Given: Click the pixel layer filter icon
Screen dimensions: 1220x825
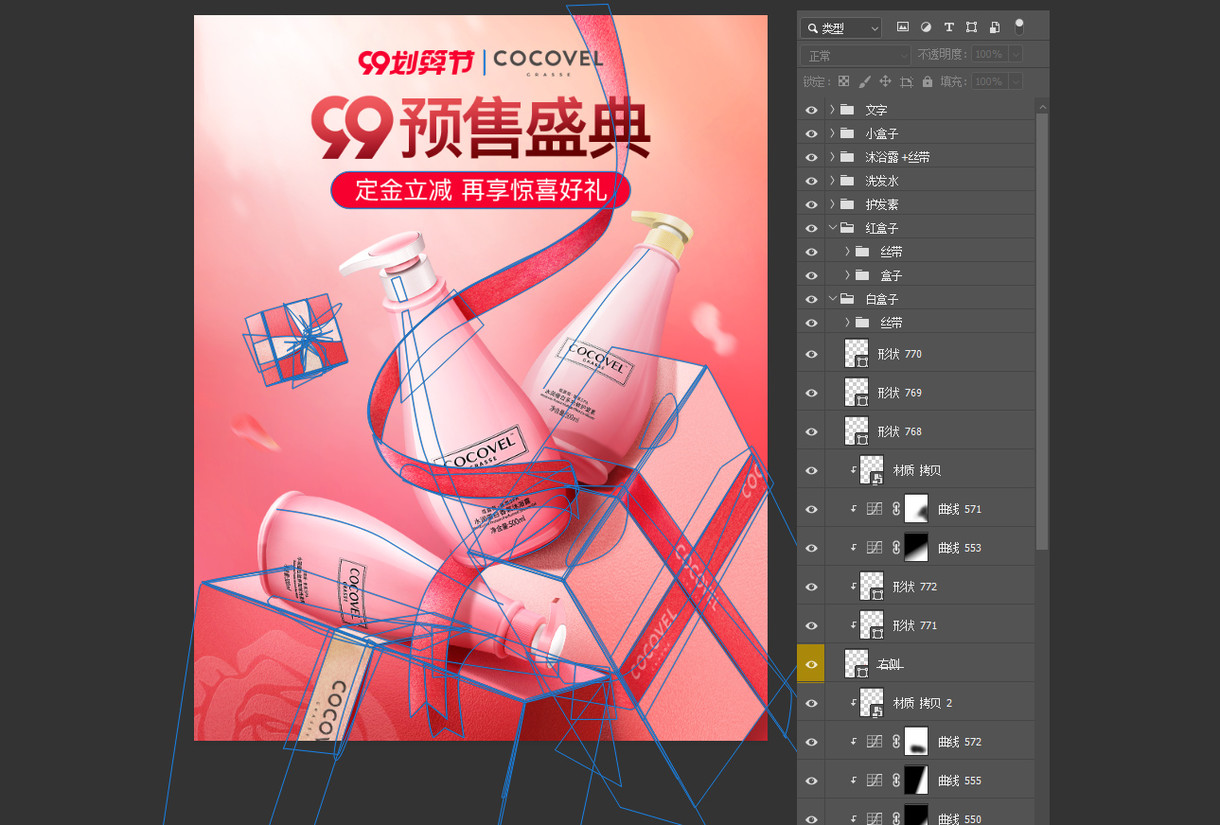Looking at the screenshot, I should point(903,27).
